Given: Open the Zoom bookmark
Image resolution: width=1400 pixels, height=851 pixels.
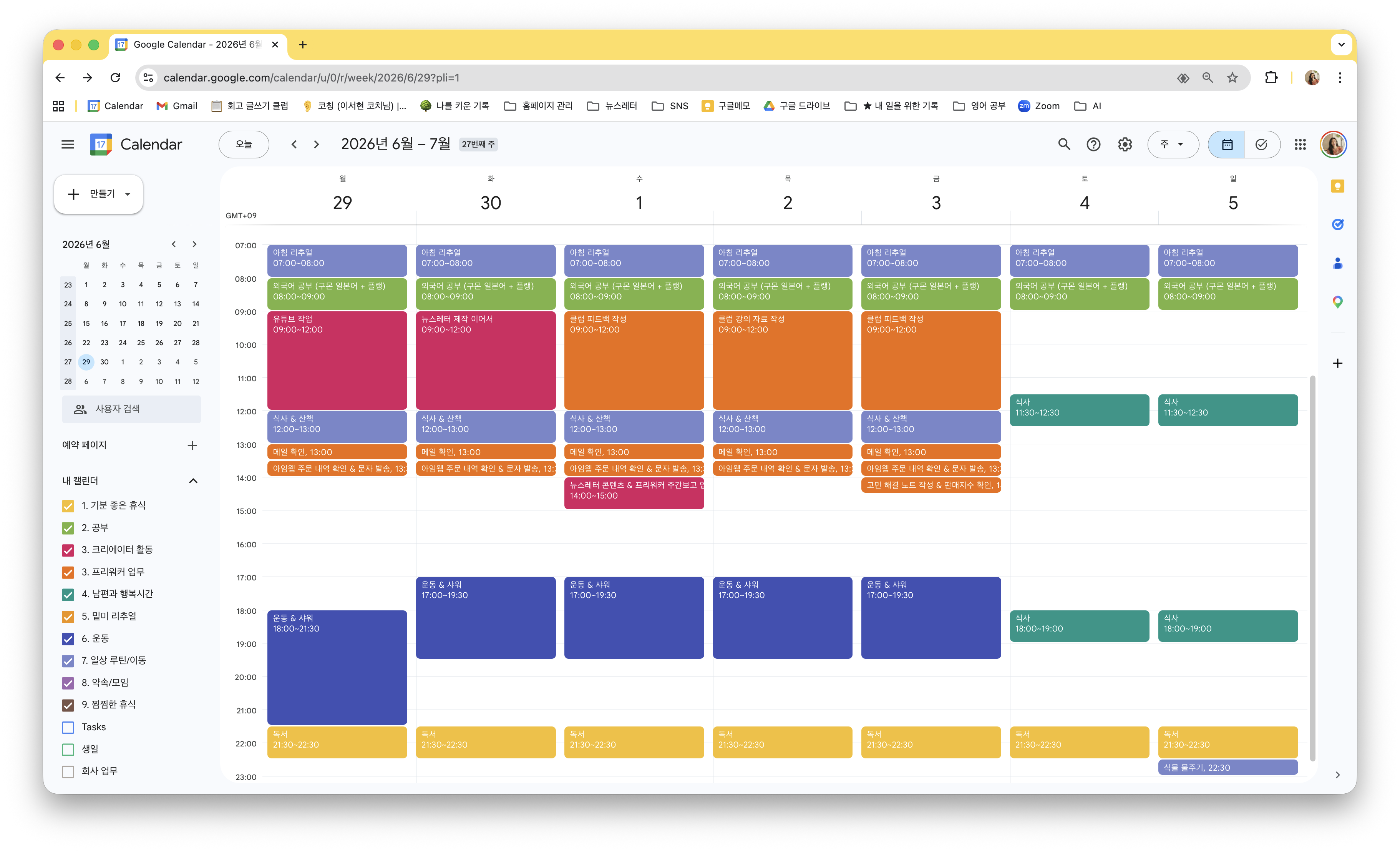Looking at the screenshot, I should (x=1039, y=106).
